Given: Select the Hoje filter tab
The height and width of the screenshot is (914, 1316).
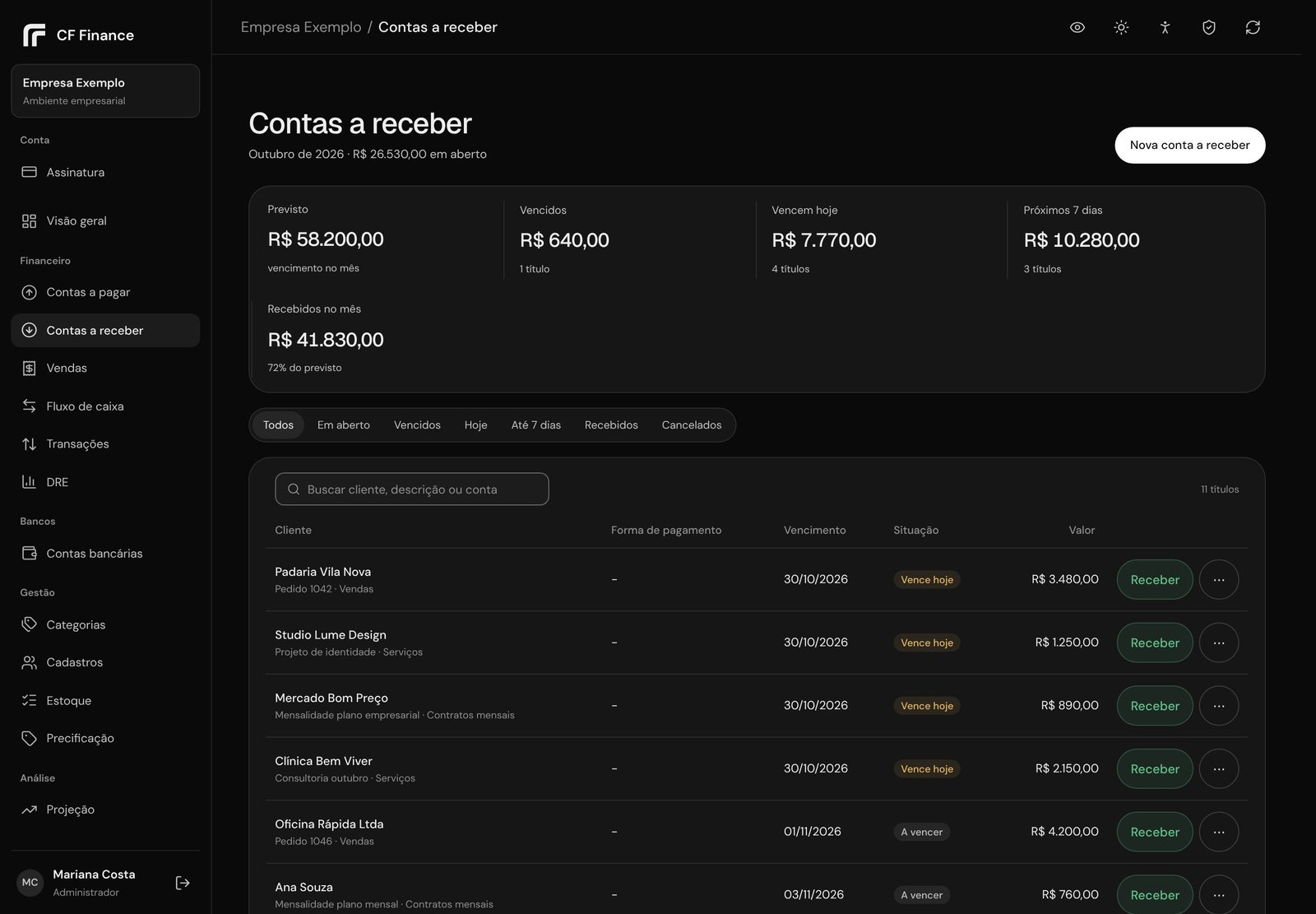Looking at the screenshot, I should (475, 425).
